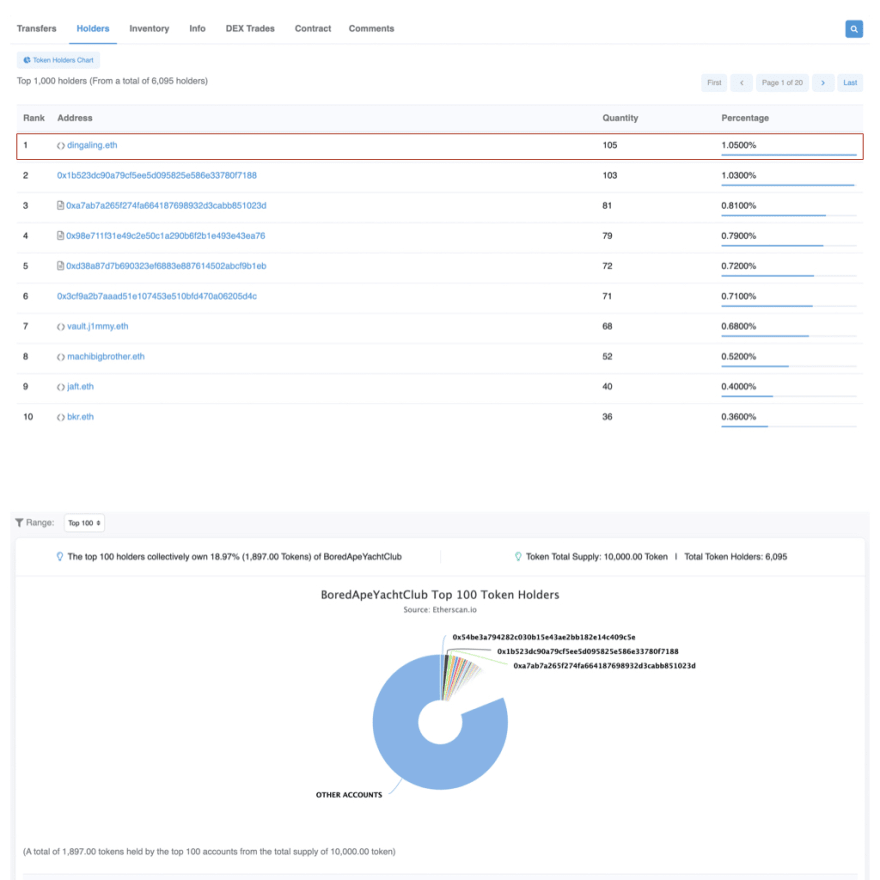The image size is (880, 880).
Task: Click Total Token Holders: 6,095 text
Action: [x=735, y=557]
